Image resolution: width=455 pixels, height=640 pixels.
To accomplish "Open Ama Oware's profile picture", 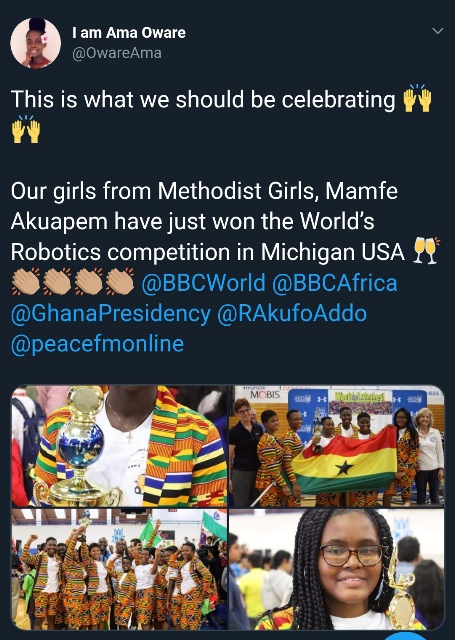I will click(x=36, y=43).
